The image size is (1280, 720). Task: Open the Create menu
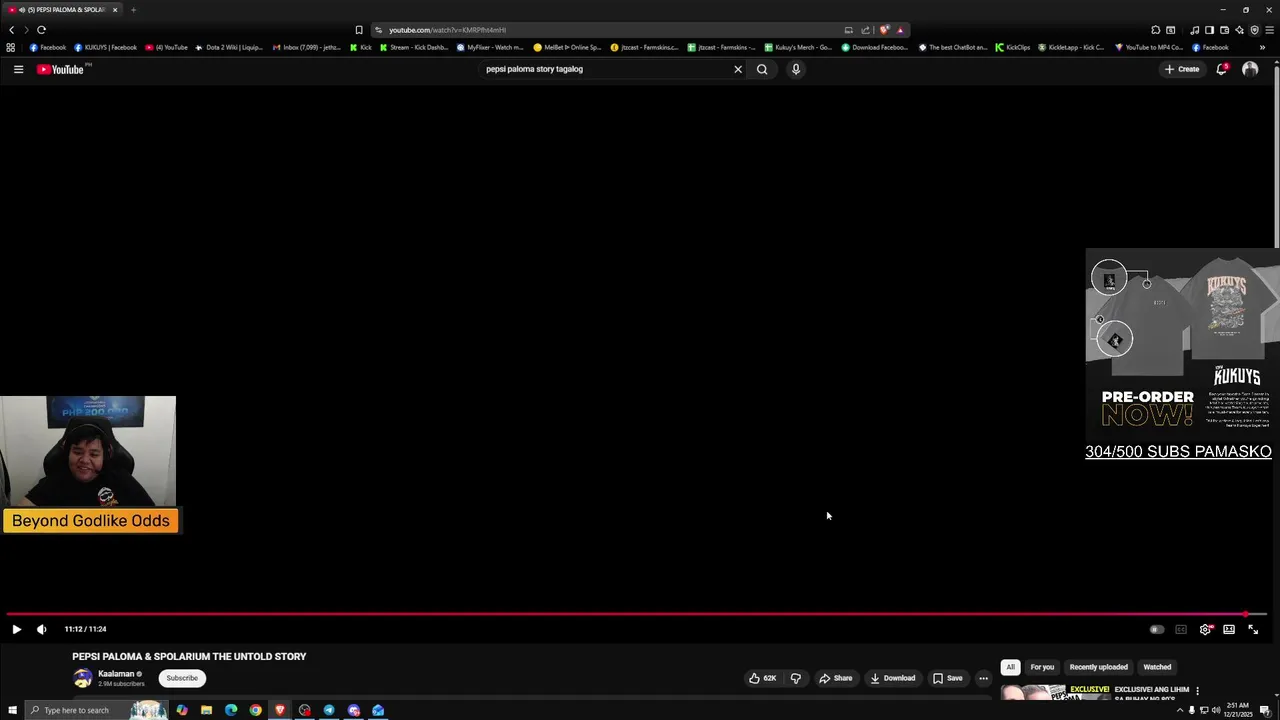click(x=1182, y=69)
